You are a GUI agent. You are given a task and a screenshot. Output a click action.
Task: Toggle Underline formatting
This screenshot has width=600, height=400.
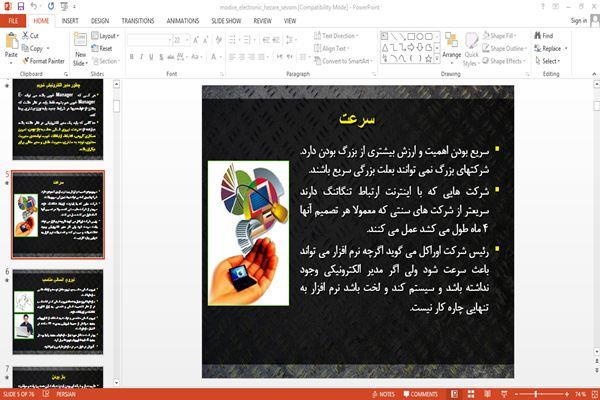[x=152, y=57]
